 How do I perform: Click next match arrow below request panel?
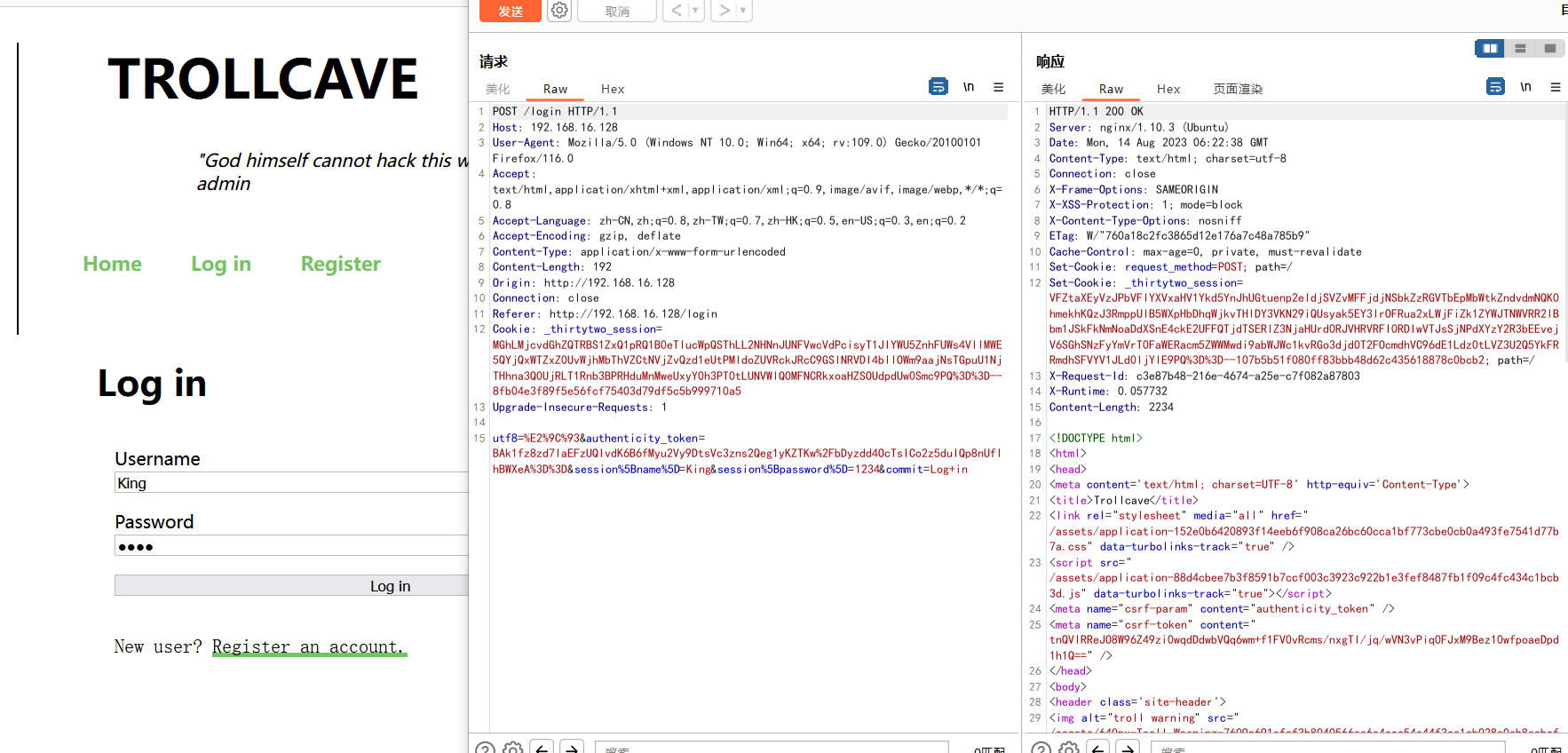(x=573, y=748)
